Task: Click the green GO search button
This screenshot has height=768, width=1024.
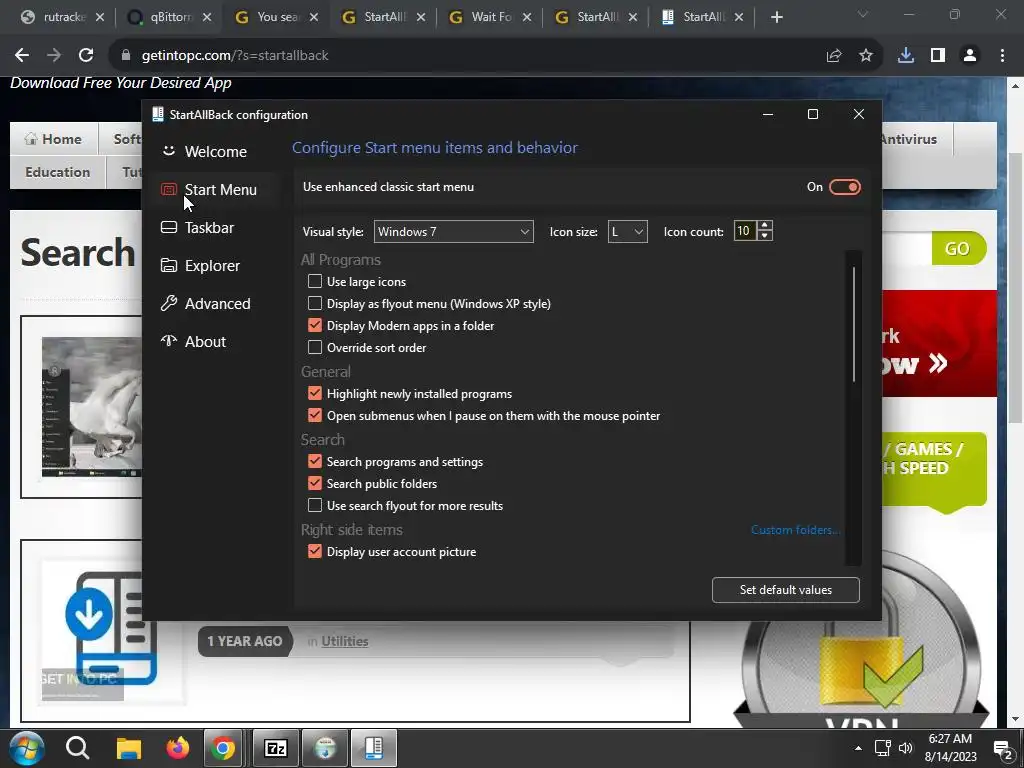Action: (957, 248)
